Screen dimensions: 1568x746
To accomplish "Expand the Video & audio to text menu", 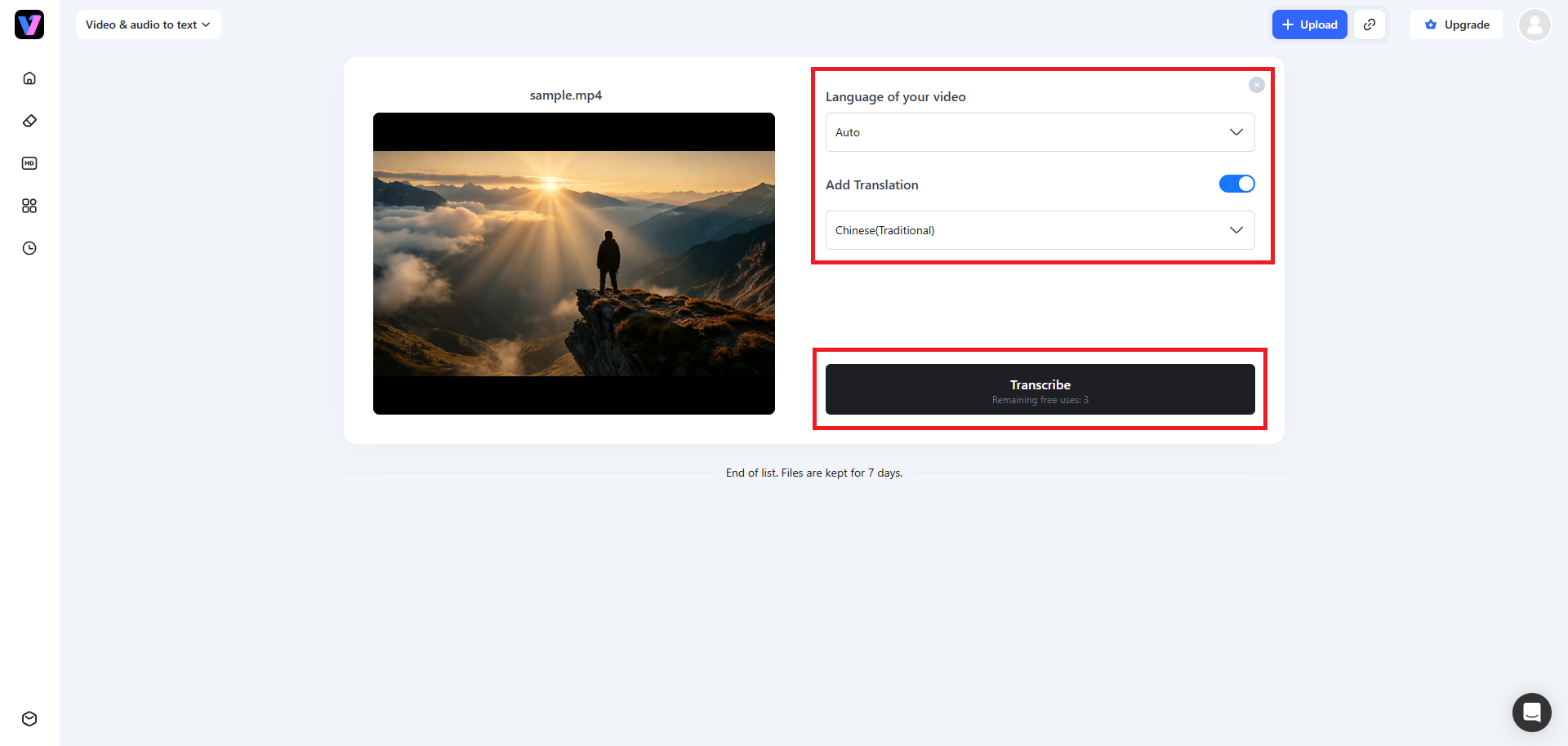I will point(148,24).
